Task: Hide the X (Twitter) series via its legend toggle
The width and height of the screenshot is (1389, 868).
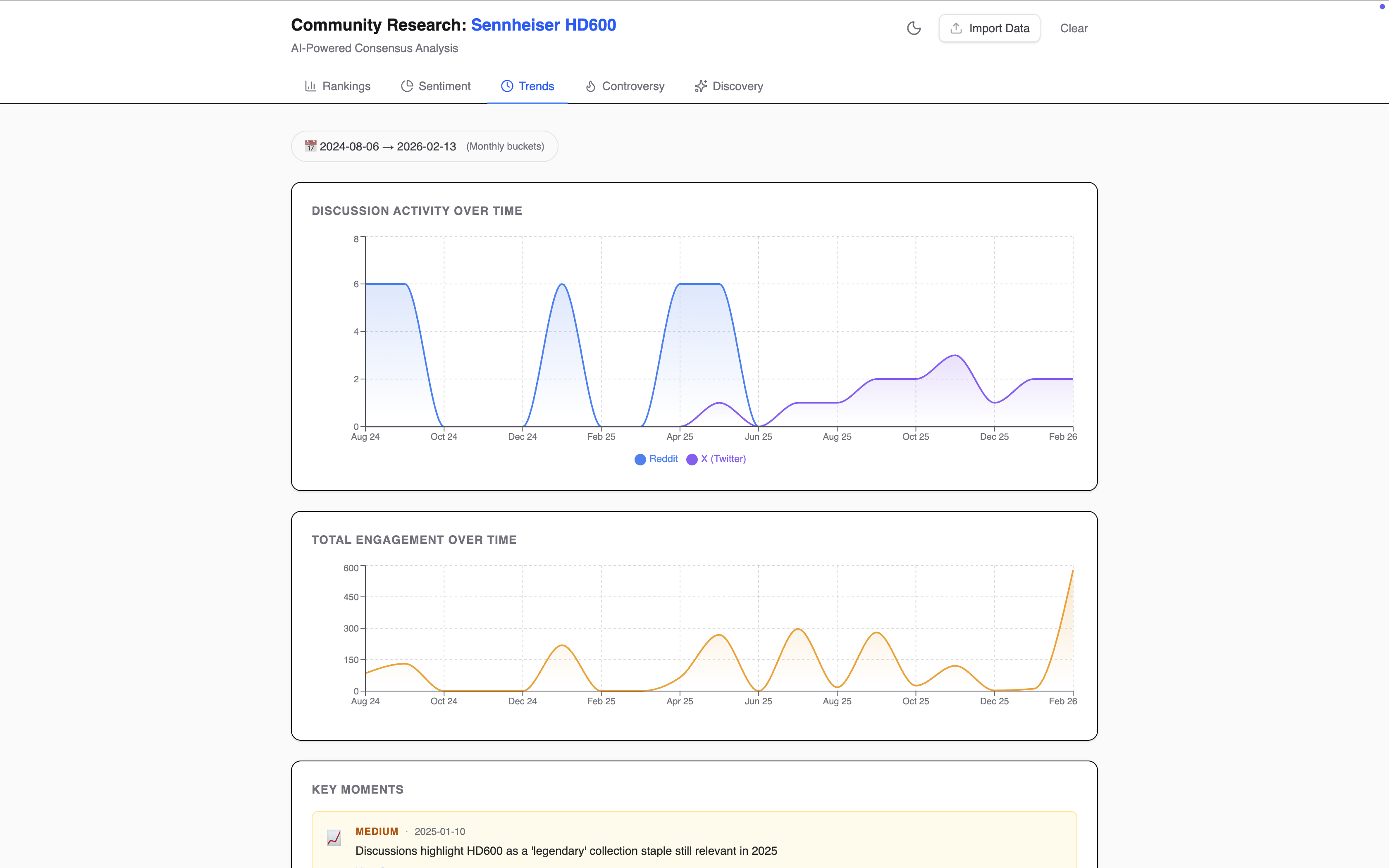Action: [715, 459]
